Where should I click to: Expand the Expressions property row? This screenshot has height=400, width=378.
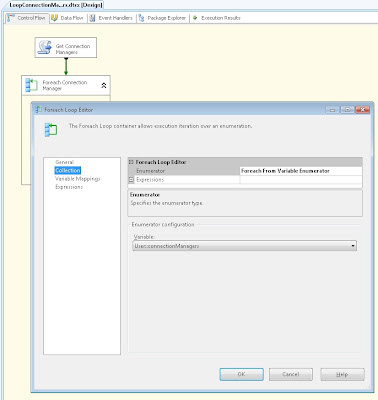click(131, 180)
